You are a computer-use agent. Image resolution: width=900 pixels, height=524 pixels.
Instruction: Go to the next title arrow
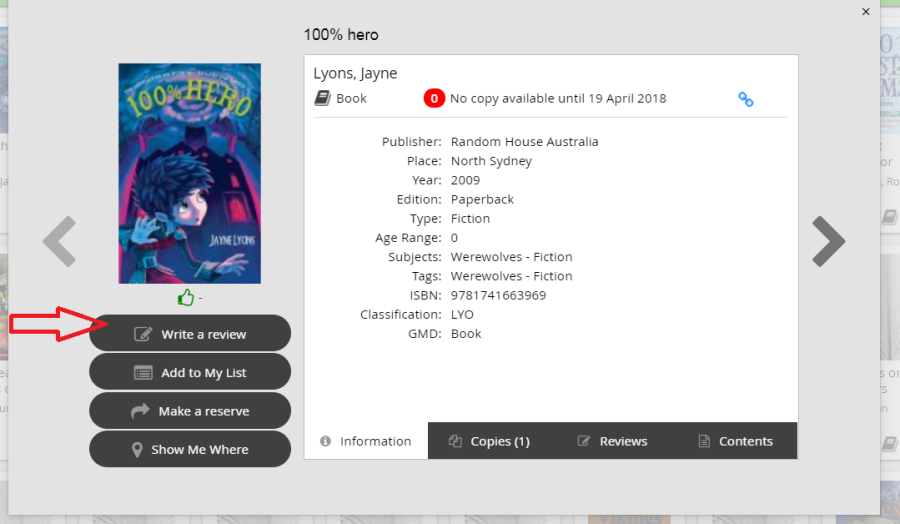(x=828, y=242)
